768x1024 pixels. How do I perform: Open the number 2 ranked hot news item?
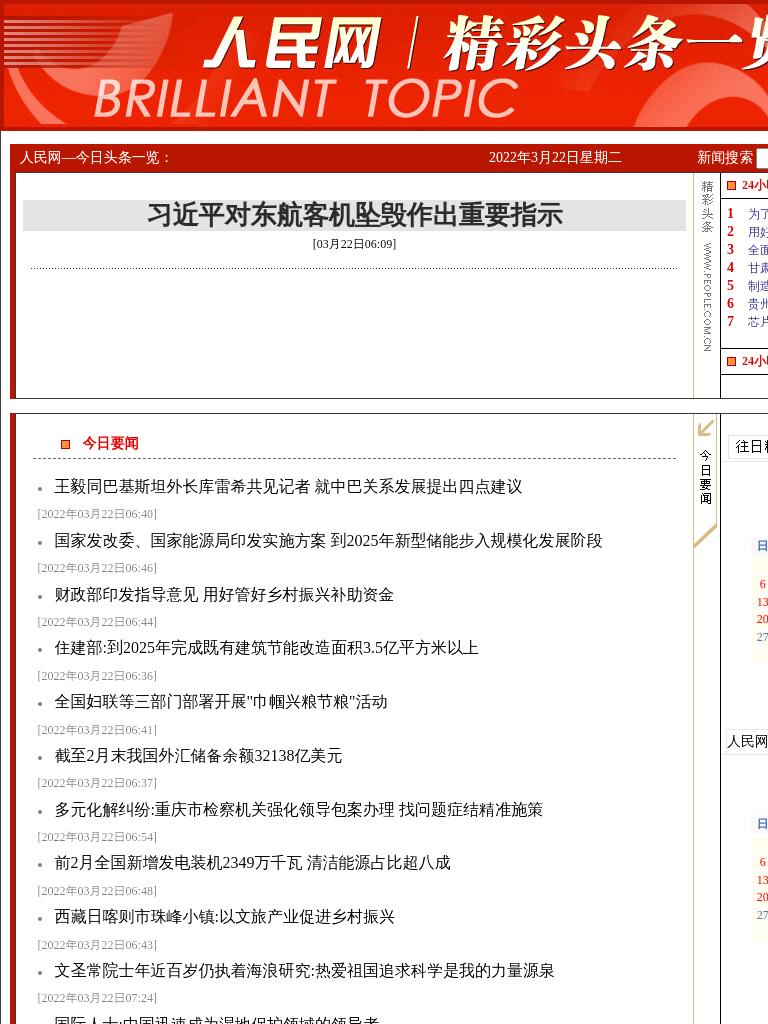coord(758,232)
